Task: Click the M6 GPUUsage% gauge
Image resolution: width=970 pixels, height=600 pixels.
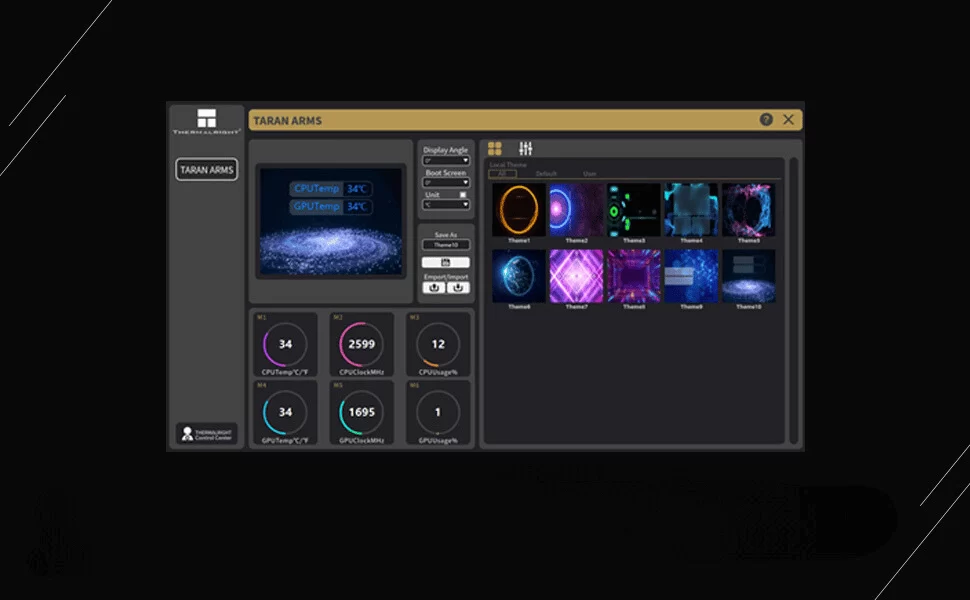Action: coord(438,413)
